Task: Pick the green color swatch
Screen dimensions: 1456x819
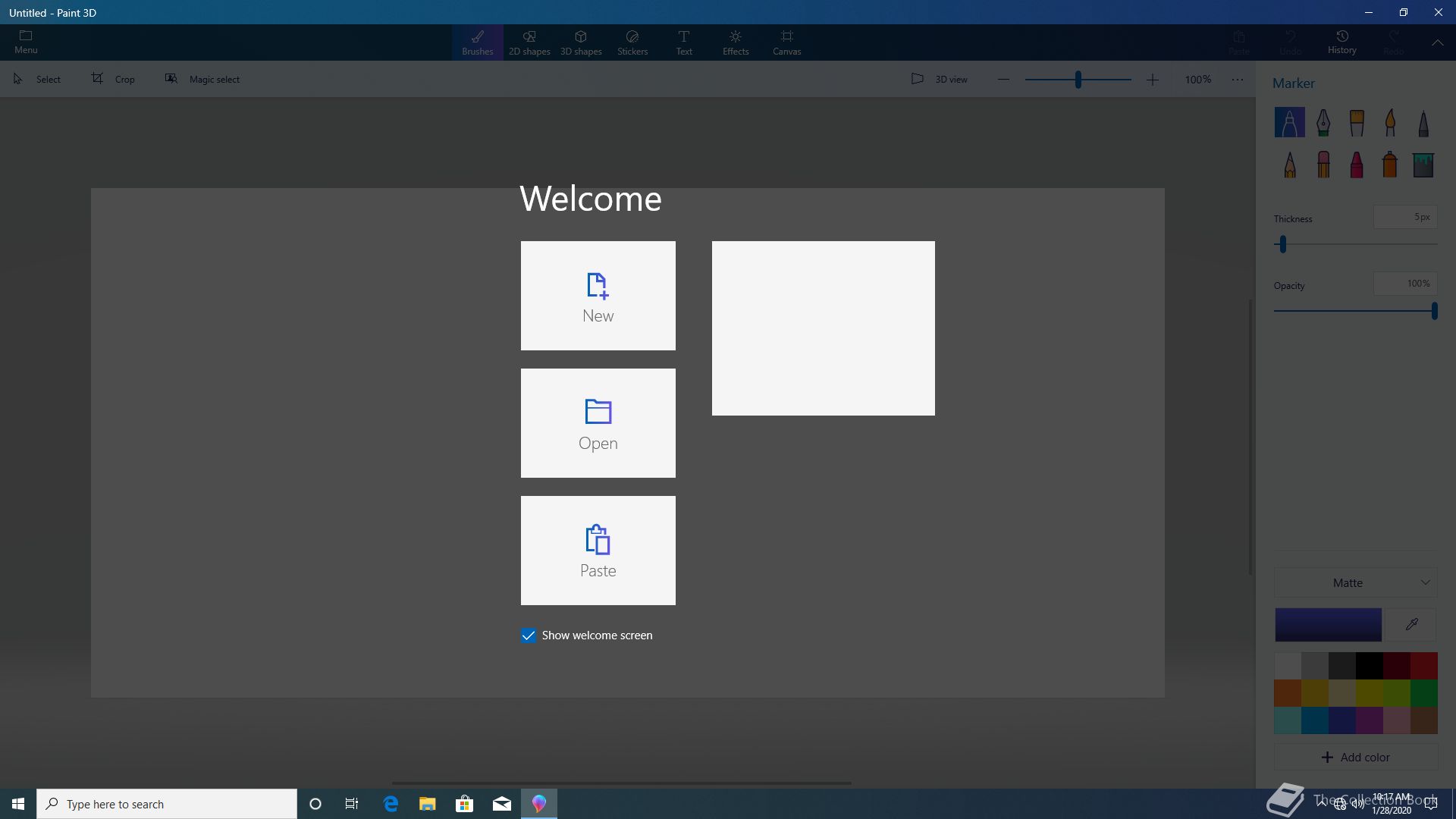Action: click(1424, 693)
